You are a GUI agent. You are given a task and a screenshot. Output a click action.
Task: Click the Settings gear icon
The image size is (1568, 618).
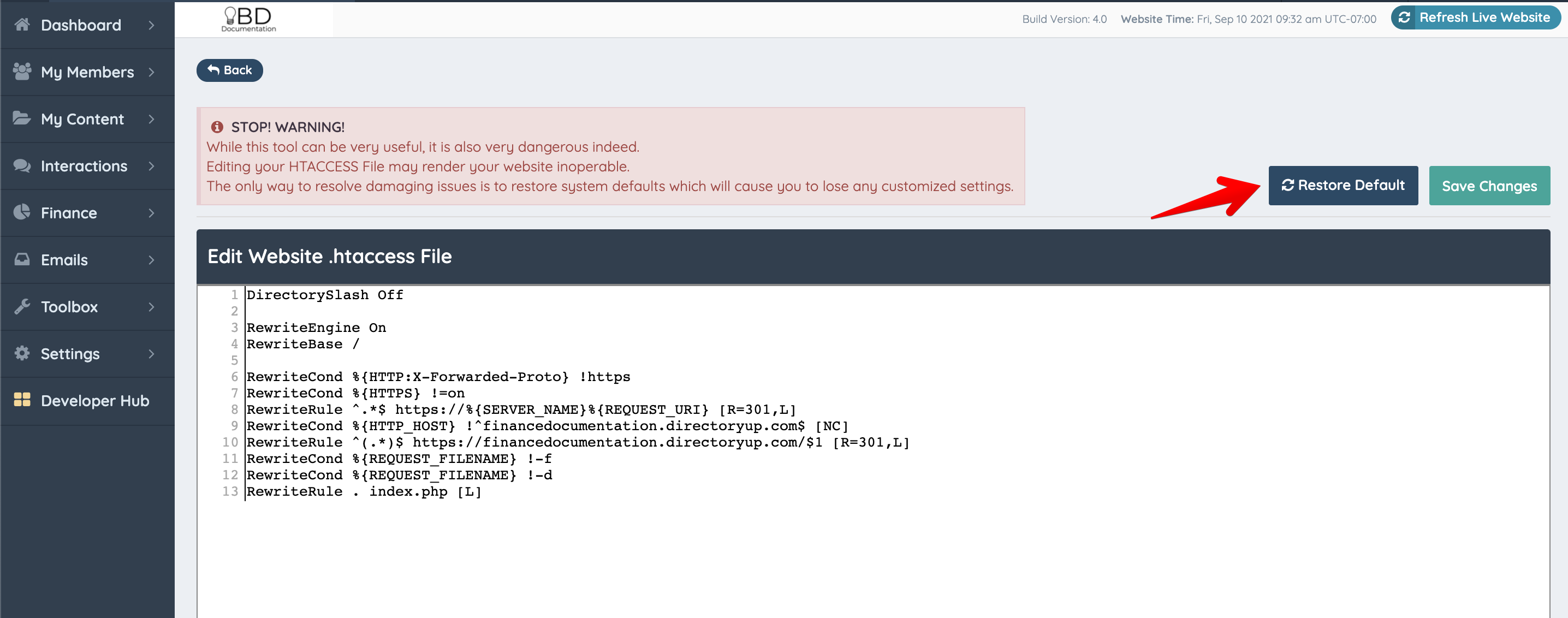[22, 353]
